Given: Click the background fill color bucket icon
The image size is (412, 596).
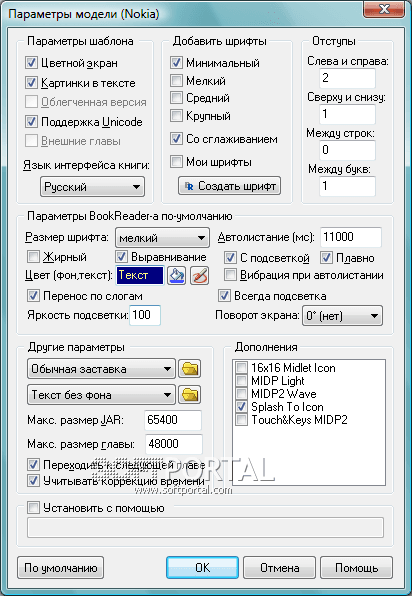Looking at the screenshot, I should click(177, 276).
